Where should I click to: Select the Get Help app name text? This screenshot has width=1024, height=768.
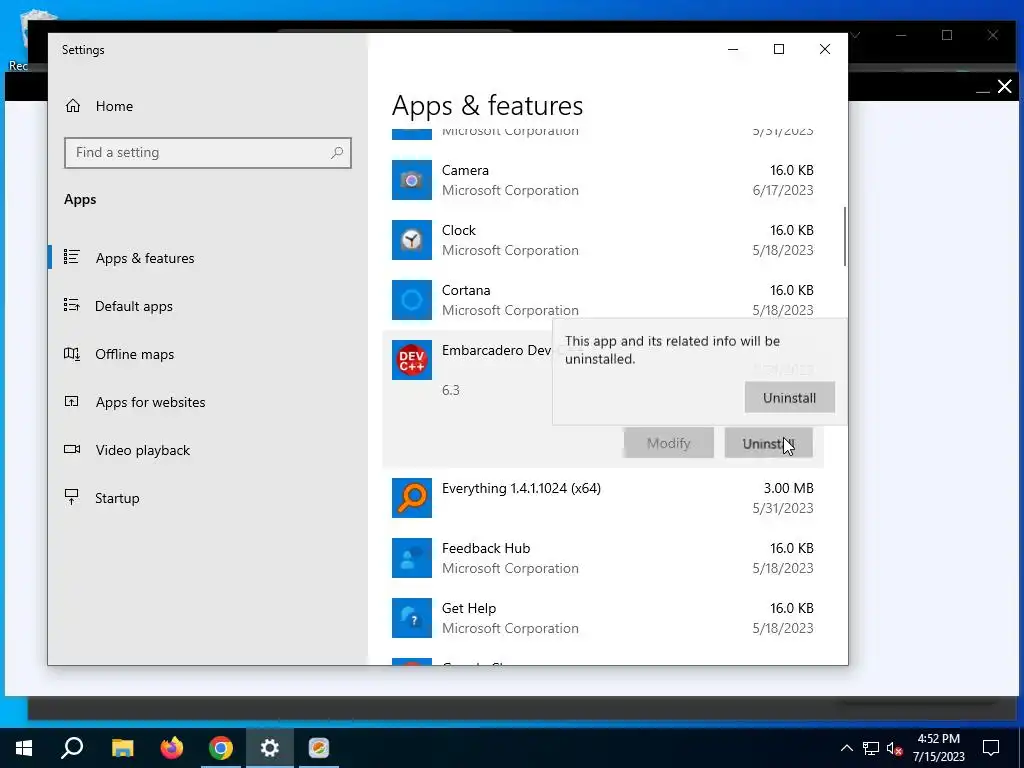[469, 609]
